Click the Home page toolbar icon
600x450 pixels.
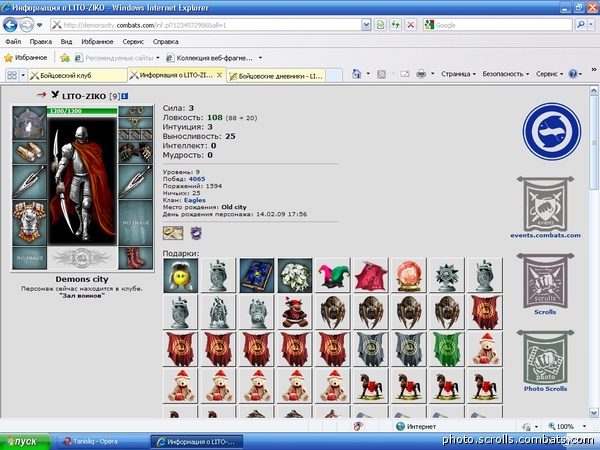[x=357, y=74]
